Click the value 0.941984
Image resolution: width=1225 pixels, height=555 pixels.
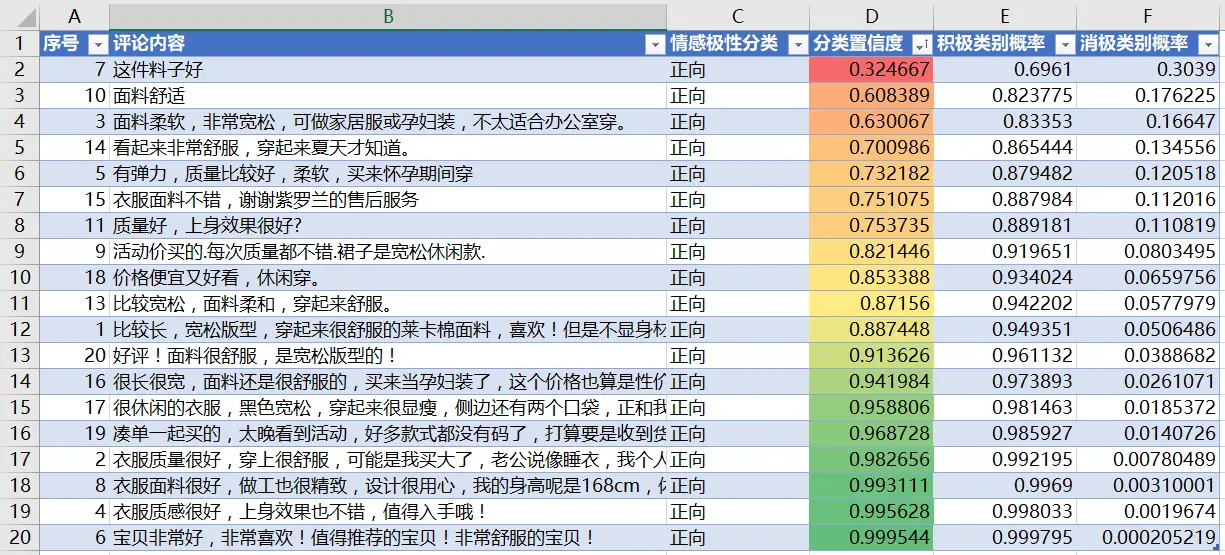[x=872, y=382]
